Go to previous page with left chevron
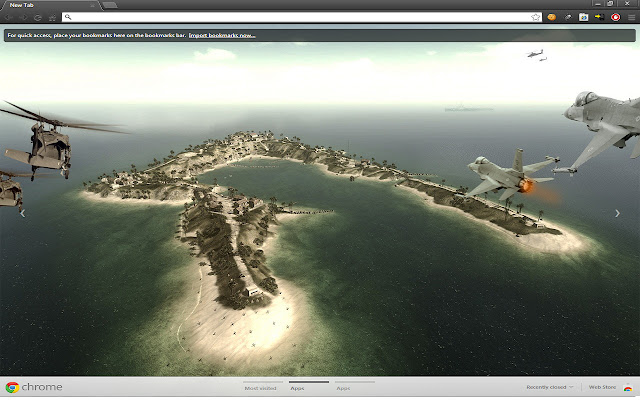Viewport: 640px width, 400px height. [23, 212]
